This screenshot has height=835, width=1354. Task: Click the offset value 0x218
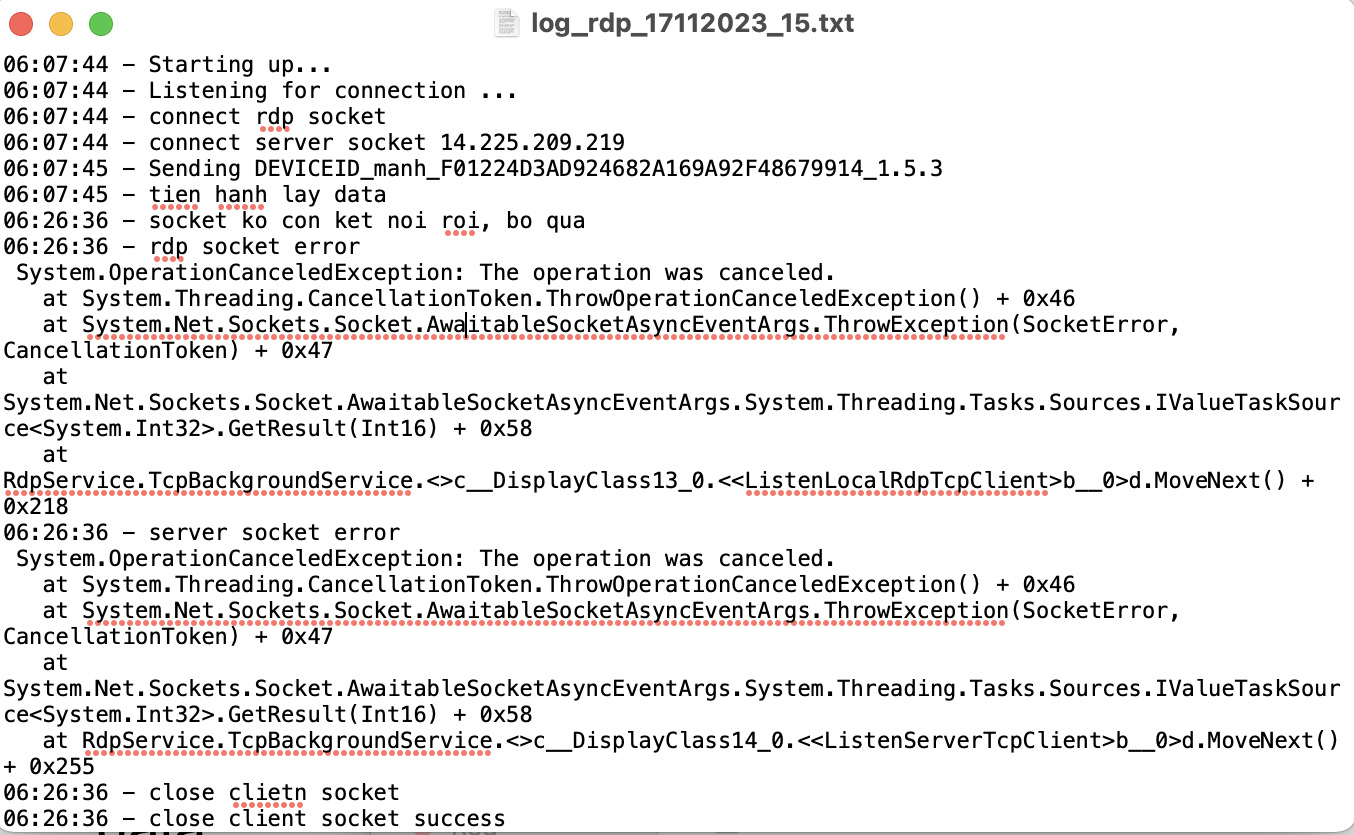[37, 507]
